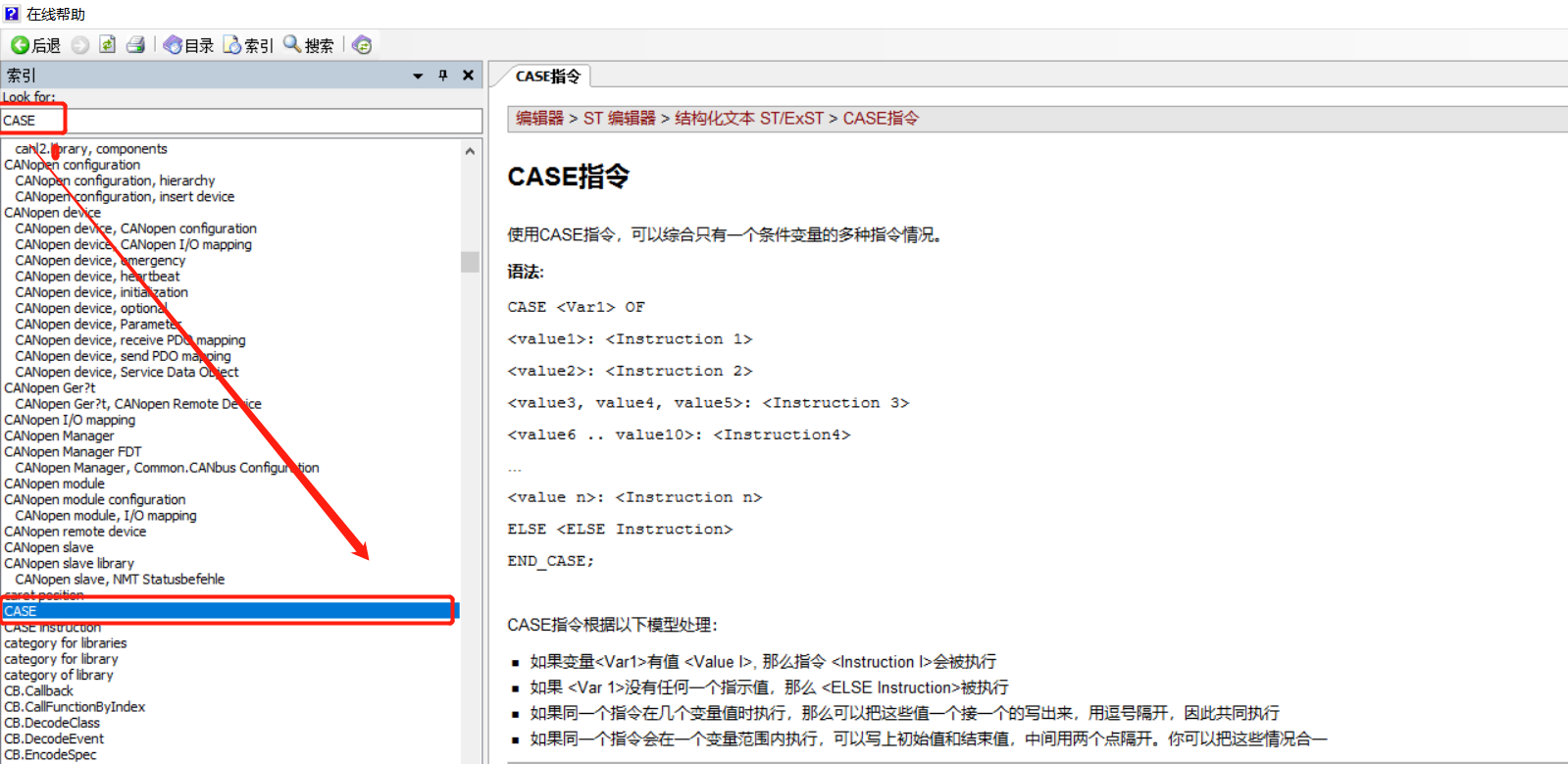Open the 索引 panel options dropdown arrow
This screenshot has width=1568, height=764.
point(418,76)
